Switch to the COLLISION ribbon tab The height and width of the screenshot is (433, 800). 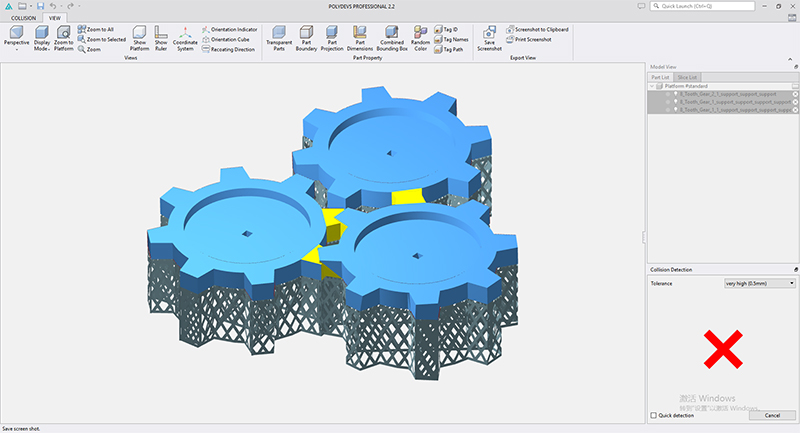tap(23, 18)
